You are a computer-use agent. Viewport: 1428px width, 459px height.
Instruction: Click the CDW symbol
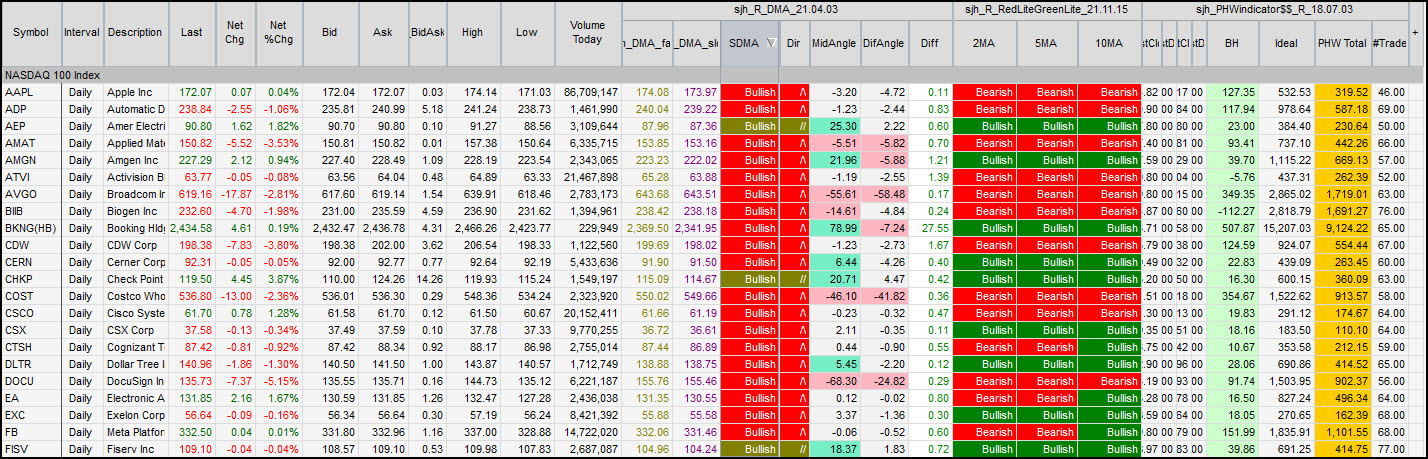19,245
